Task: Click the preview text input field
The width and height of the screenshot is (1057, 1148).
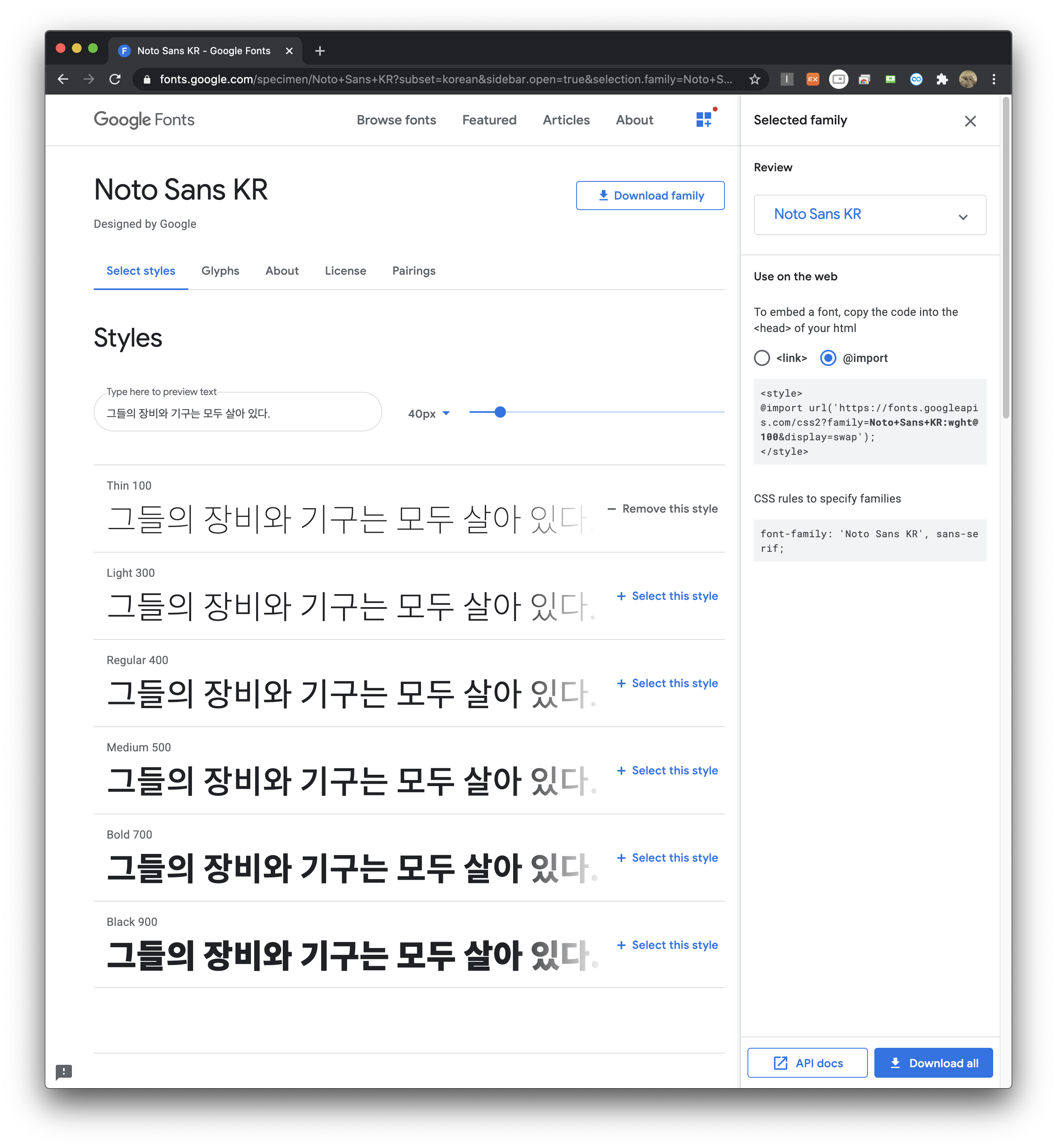Action: 237,413
